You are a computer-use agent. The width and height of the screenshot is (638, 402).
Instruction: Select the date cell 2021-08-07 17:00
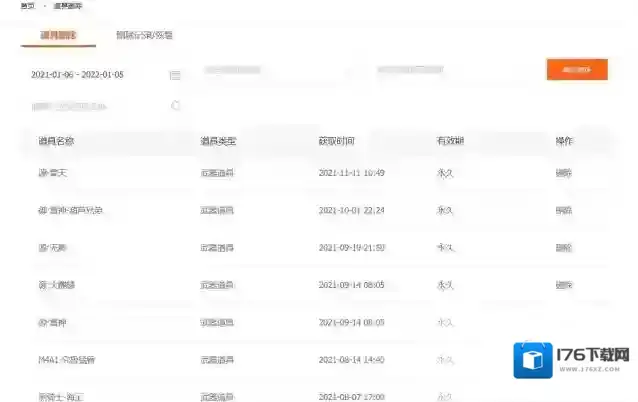coord(352,397)
